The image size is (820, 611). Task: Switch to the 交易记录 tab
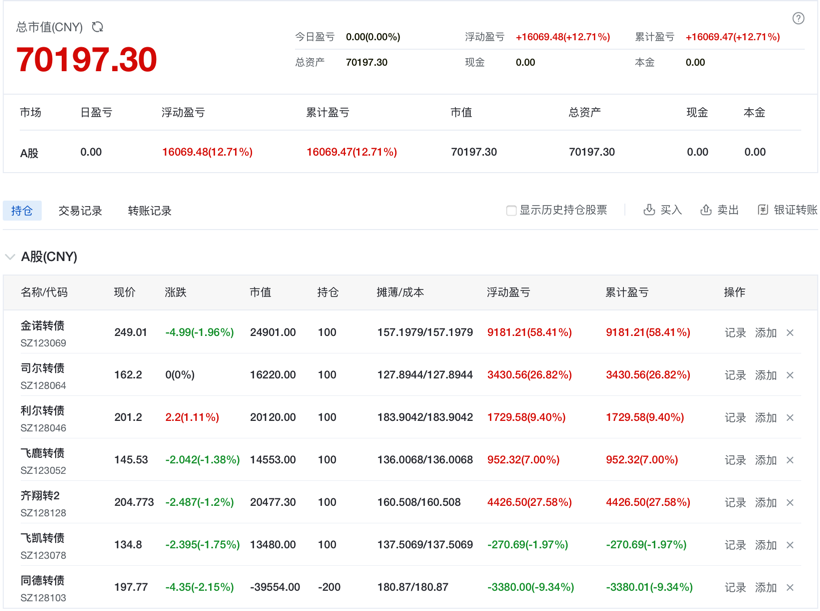[80, 211]
